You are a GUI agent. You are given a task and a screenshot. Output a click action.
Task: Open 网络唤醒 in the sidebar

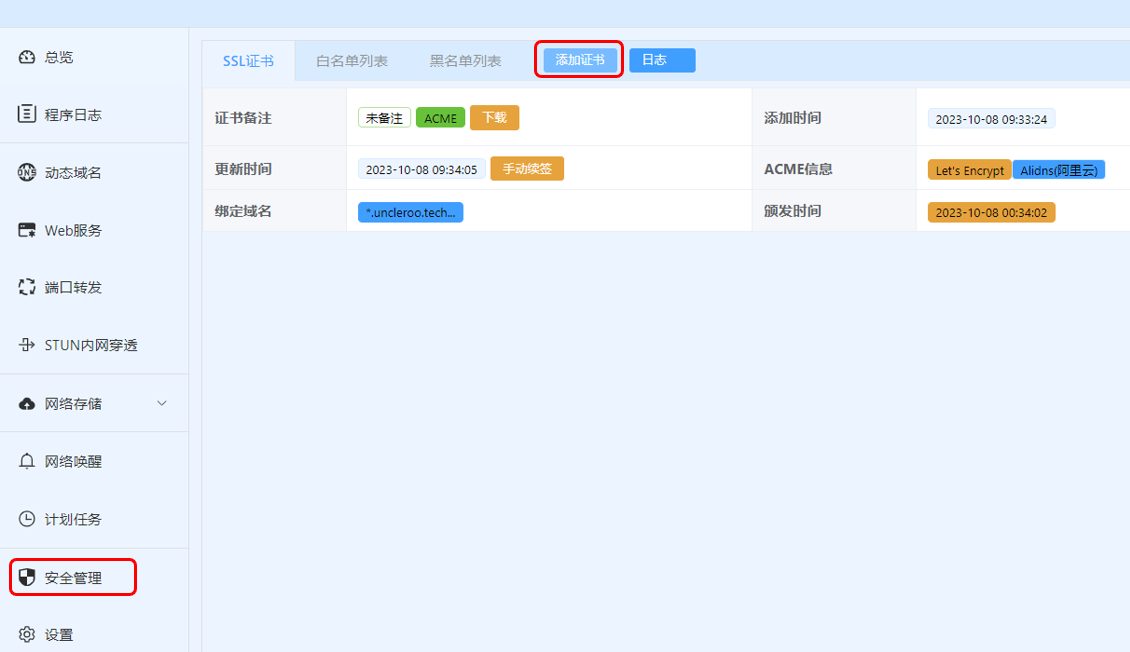point(73,461)
